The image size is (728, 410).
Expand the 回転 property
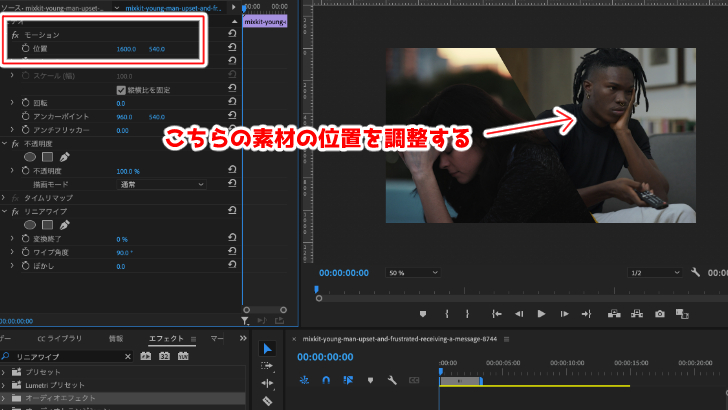12,102
